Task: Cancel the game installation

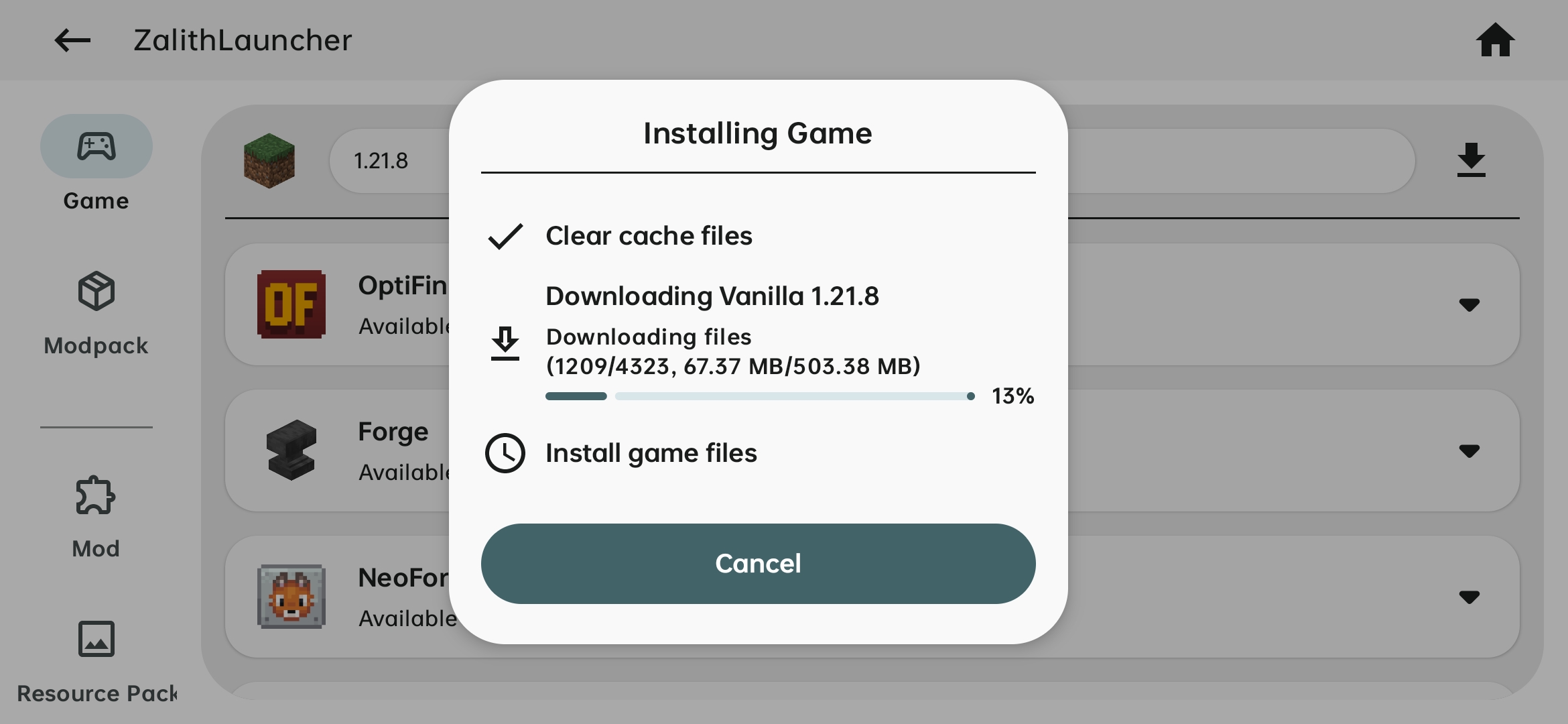Action: (757, 564)
